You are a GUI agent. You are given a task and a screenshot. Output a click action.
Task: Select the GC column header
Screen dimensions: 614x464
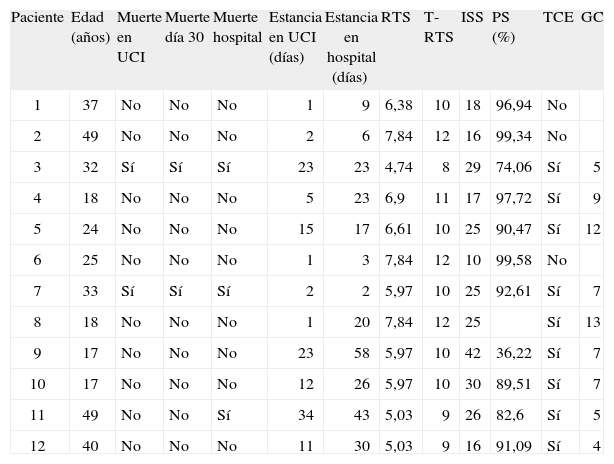[591, 19]
